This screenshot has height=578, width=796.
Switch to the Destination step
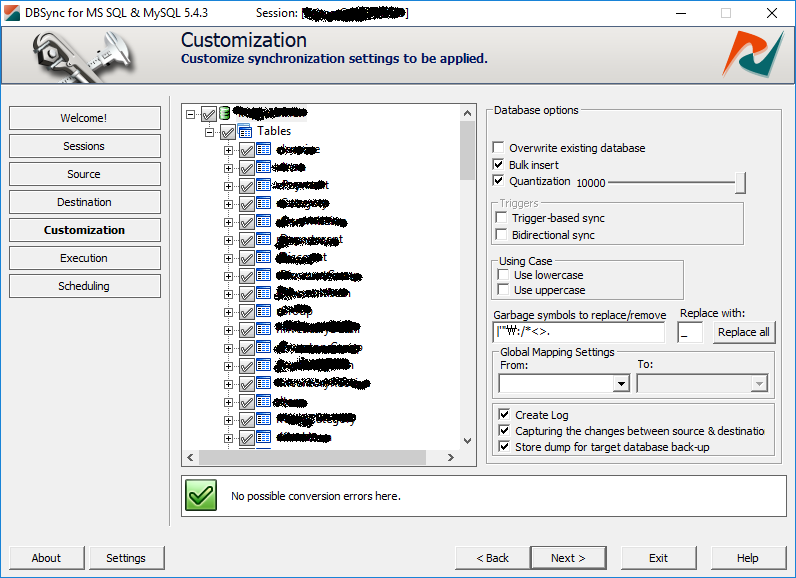point(84,202)
